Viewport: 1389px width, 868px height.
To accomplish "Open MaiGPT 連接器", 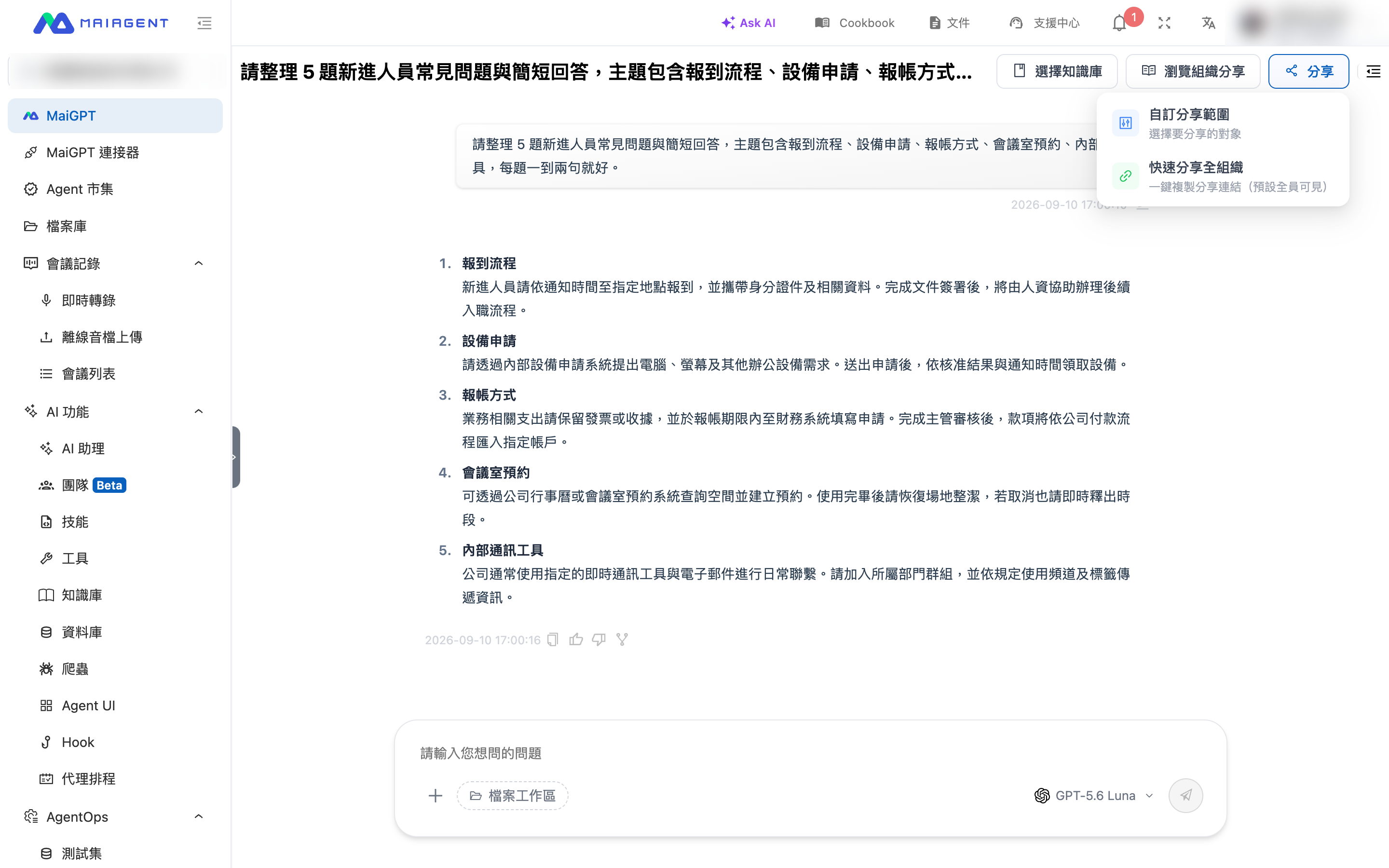I will click(115, 153).
